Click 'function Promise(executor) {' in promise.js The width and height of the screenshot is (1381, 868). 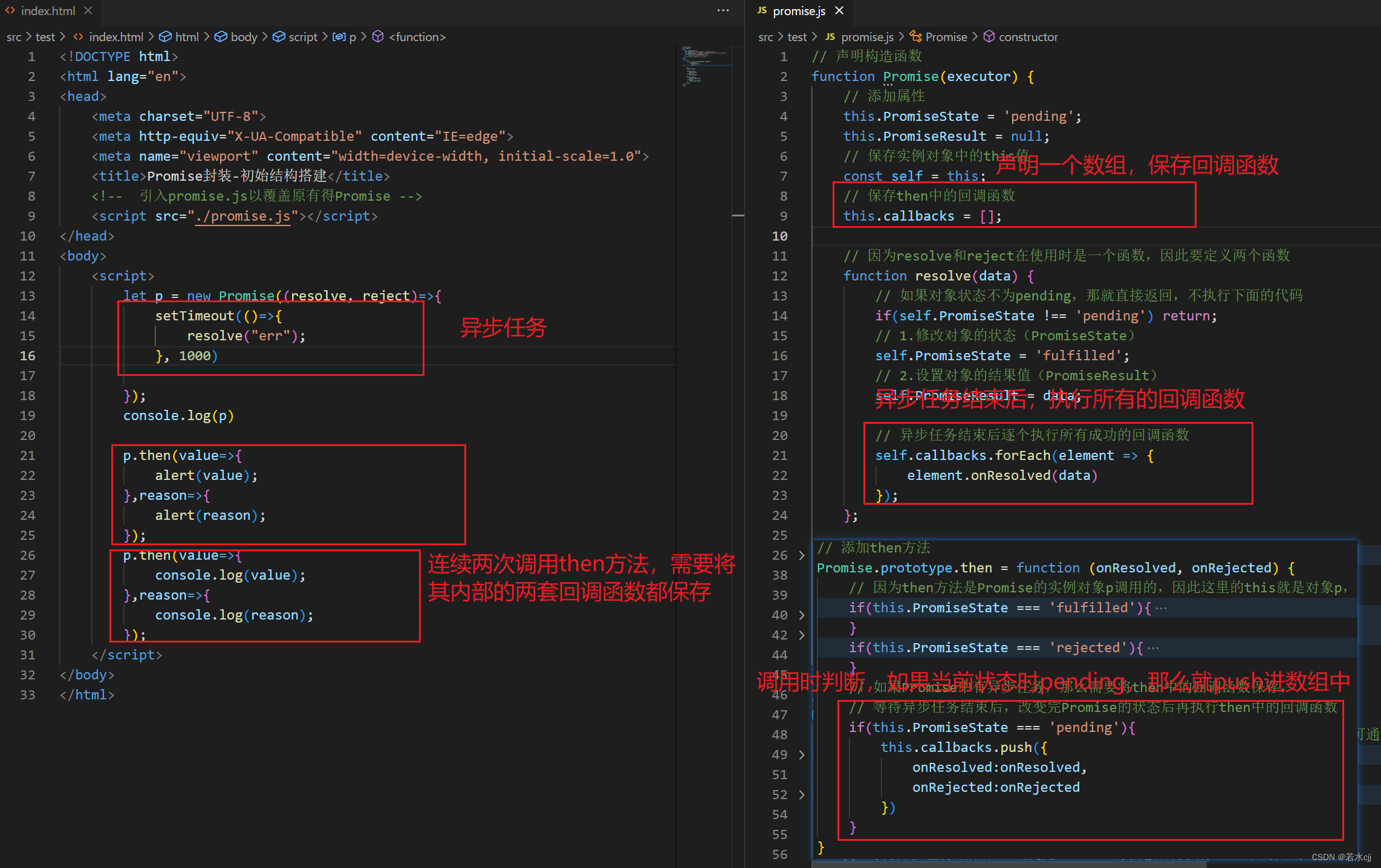pos(922,77)
